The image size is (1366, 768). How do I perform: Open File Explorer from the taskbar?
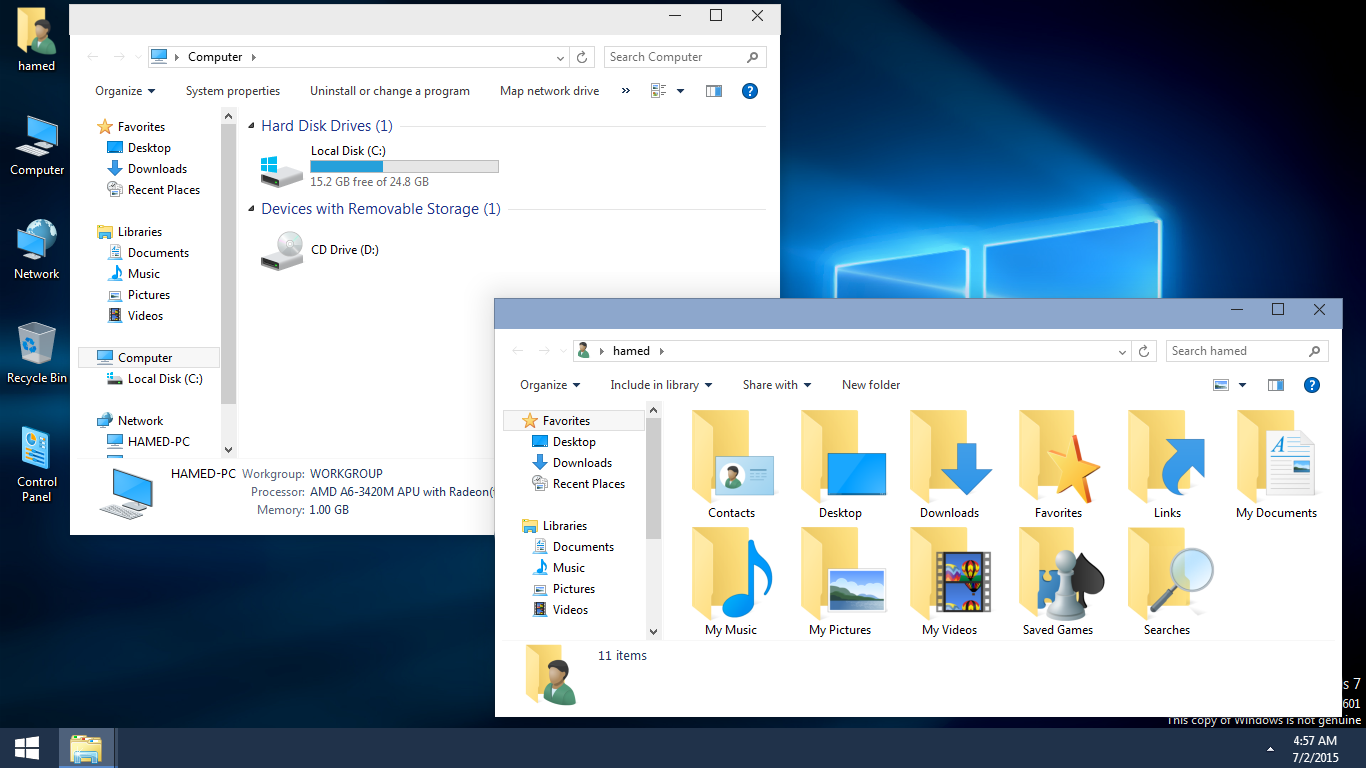pos(86,748)
